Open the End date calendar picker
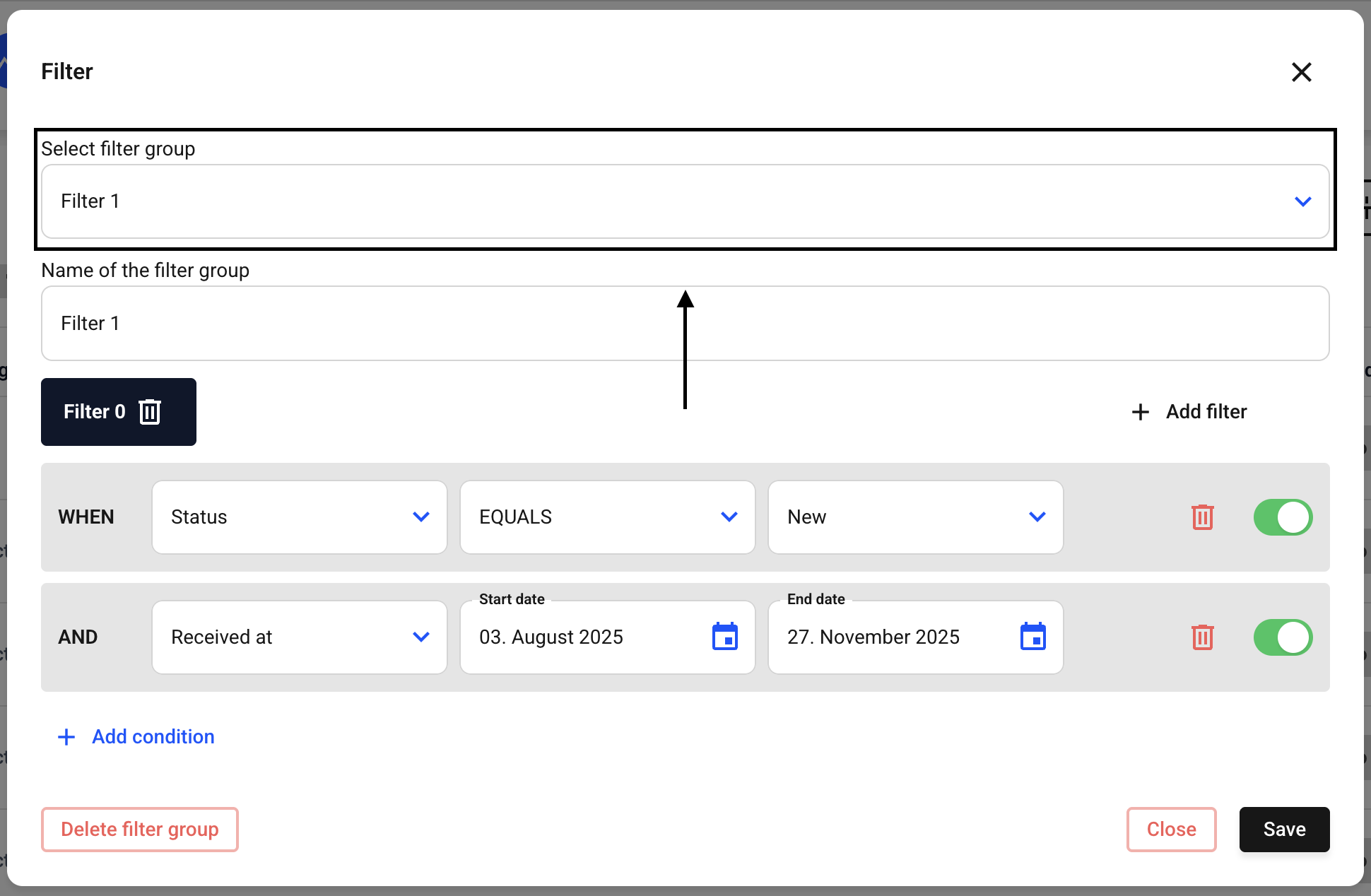Image resolution: width=1371 pixels, height=896 pixels. (1032, 637)
